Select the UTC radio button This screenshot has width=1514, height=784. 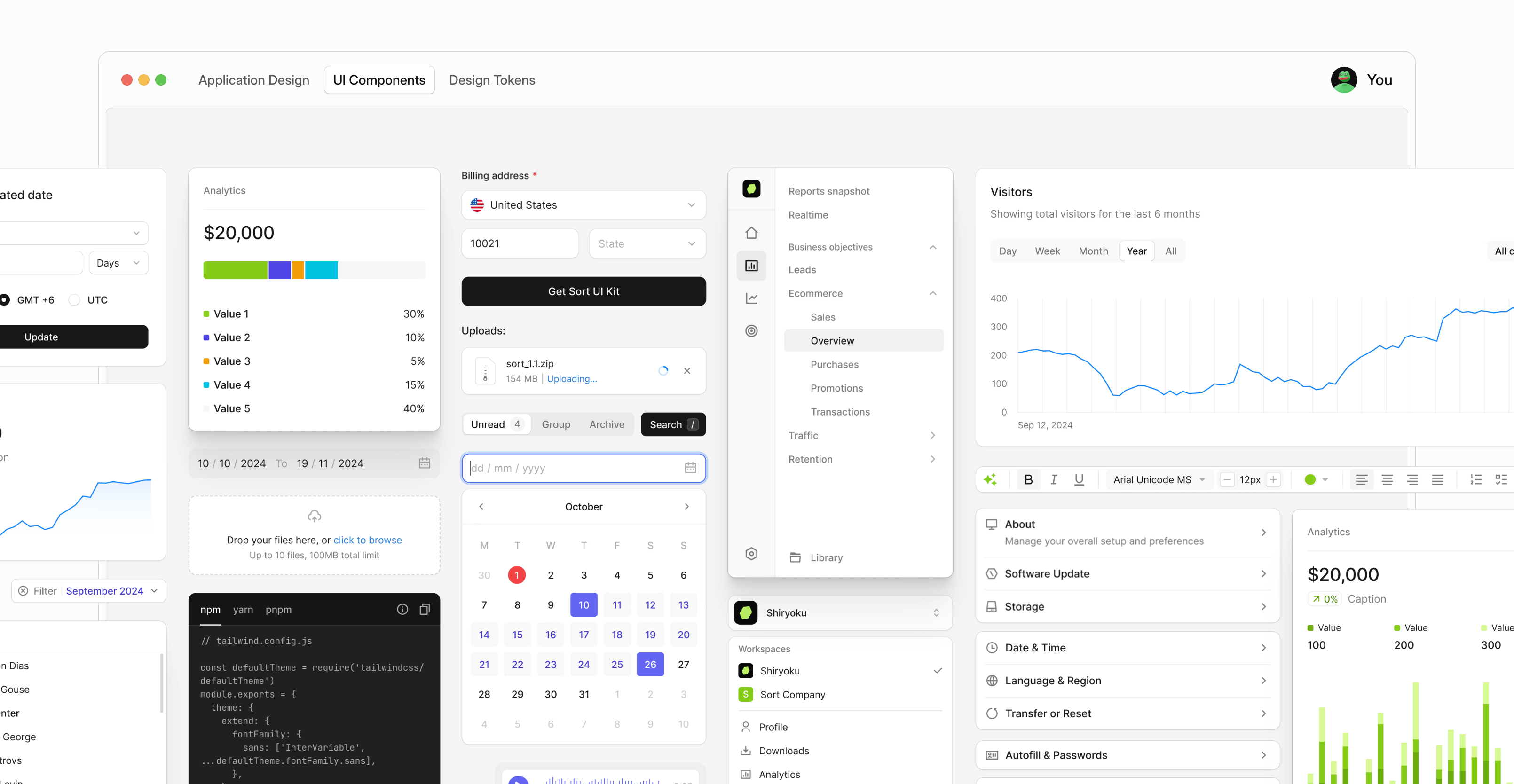(75, 300)
